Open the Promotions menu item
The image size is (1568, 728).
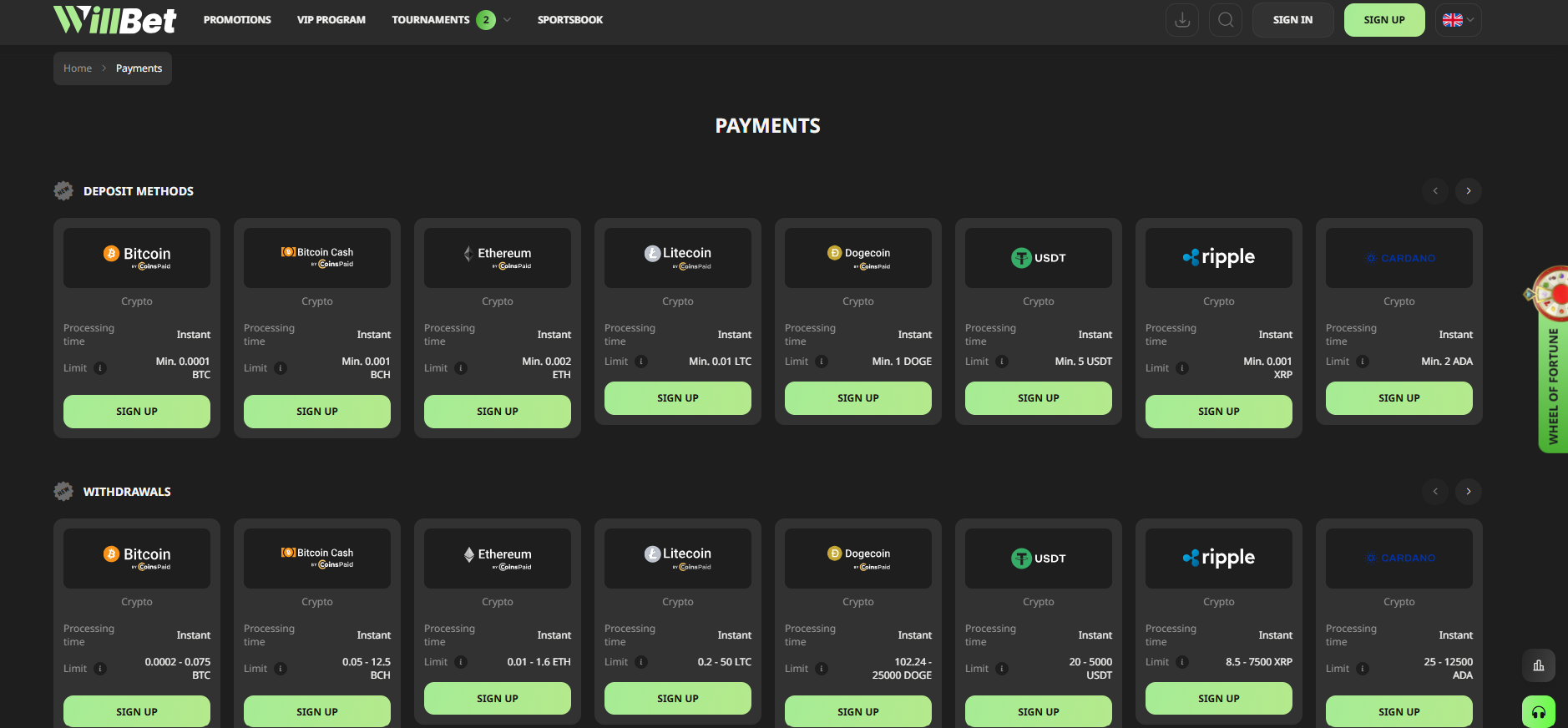(x=237, y=20)
